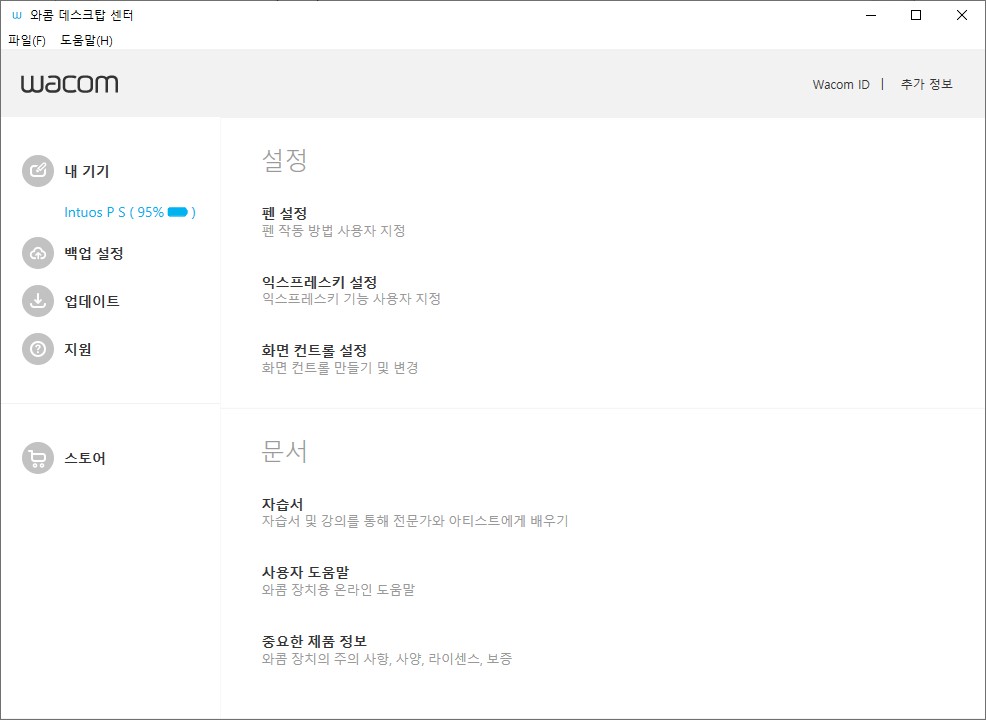Open 중요한 제품 정보 link
Image resolution: width=986 pixels, height=720 pixels.
pos(314,641)
